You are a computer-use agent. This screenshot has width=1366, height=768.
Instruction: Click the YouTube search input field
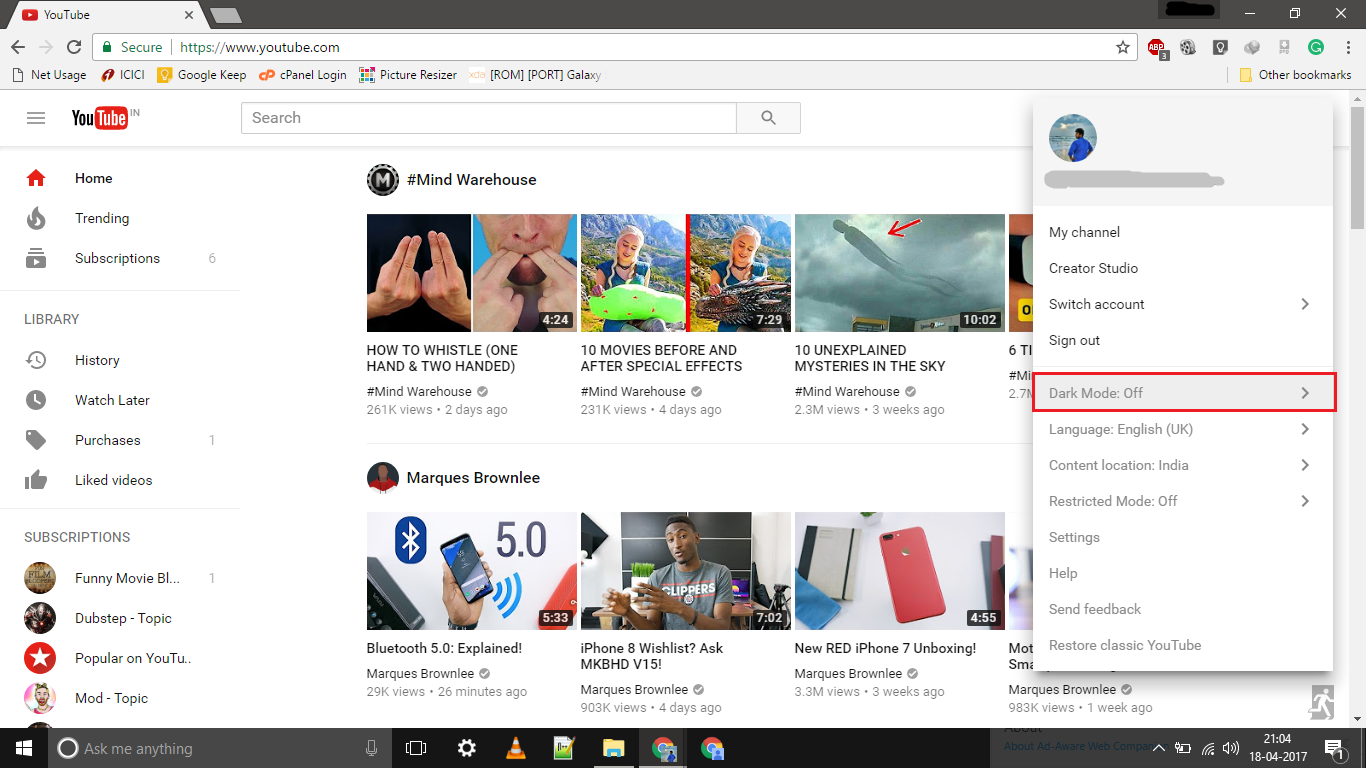(x=489, y=118)
